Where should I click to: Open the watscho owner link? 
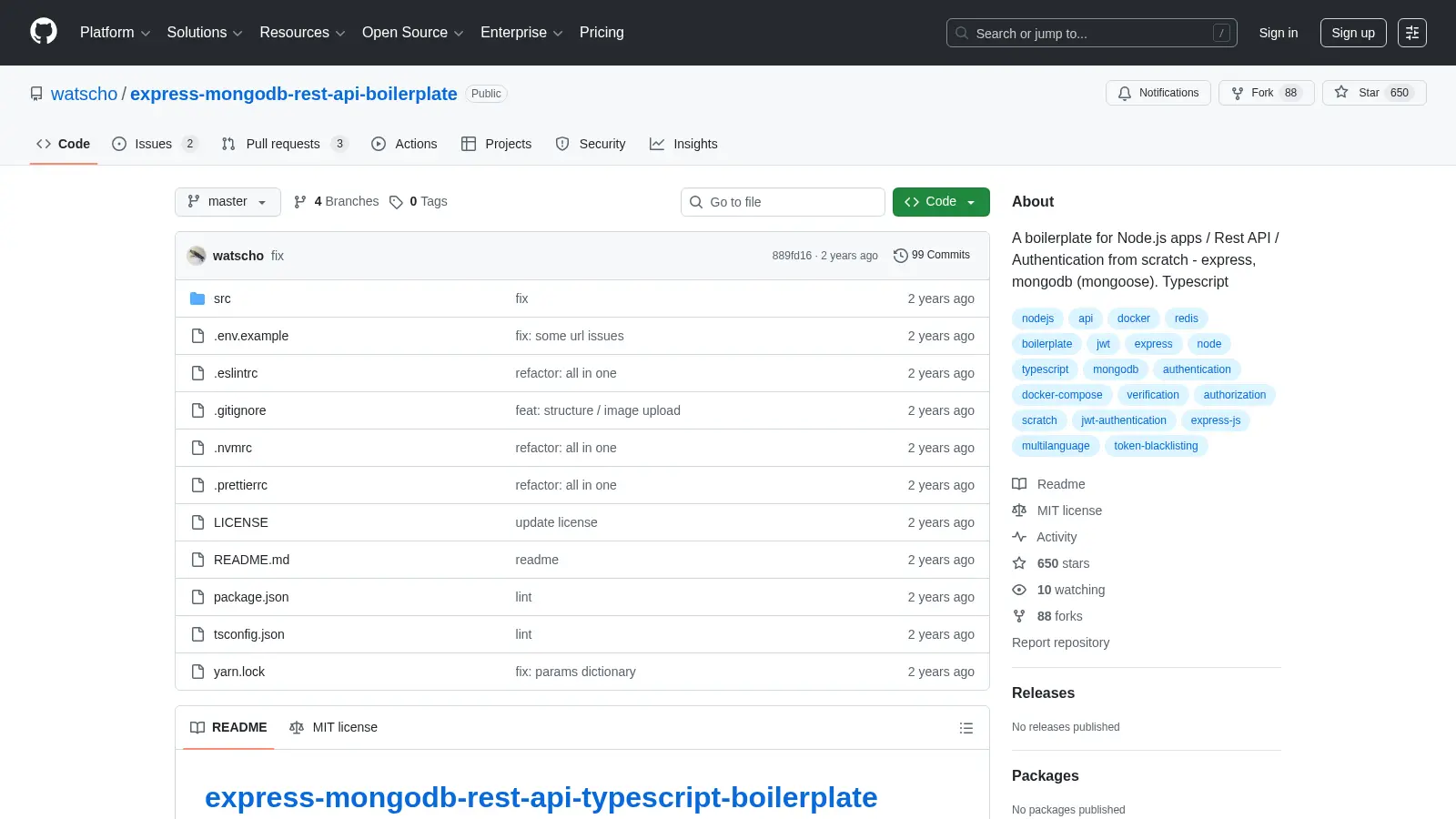84,94
